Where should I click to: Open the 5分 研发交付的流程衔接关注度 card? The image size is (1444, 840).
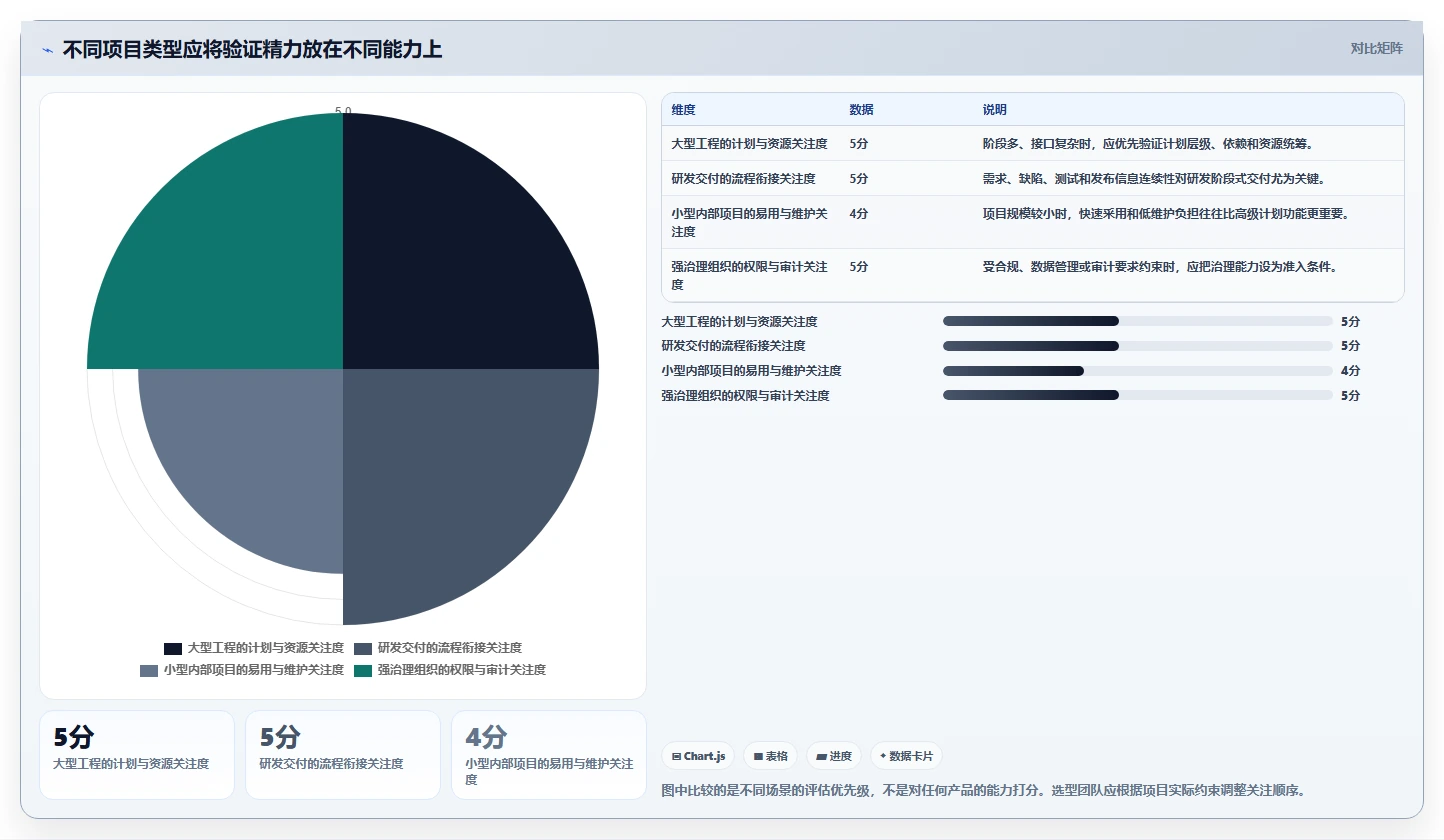coord(343,755)
